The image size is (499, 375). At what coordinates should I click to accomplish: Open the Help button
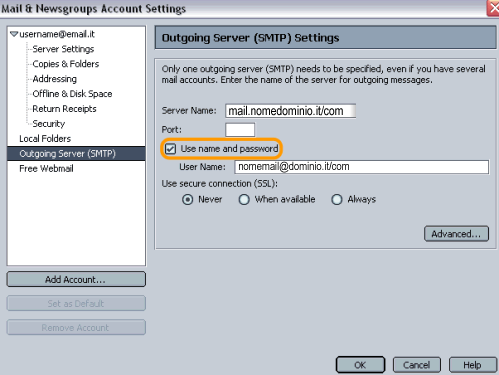click(x=473, y=365)
